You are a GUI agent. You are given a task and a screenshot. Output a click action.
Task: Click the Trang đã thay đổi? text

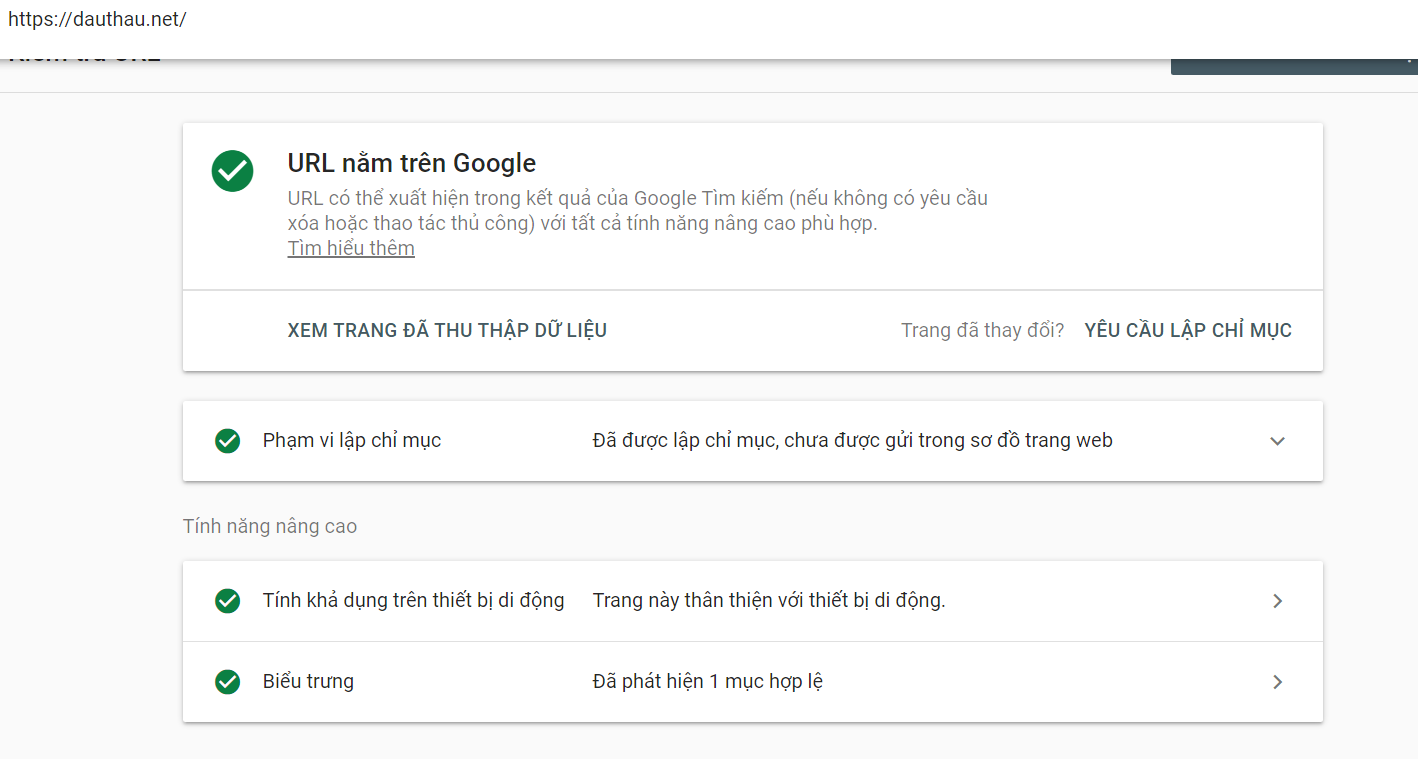click(x=982, y=330)
